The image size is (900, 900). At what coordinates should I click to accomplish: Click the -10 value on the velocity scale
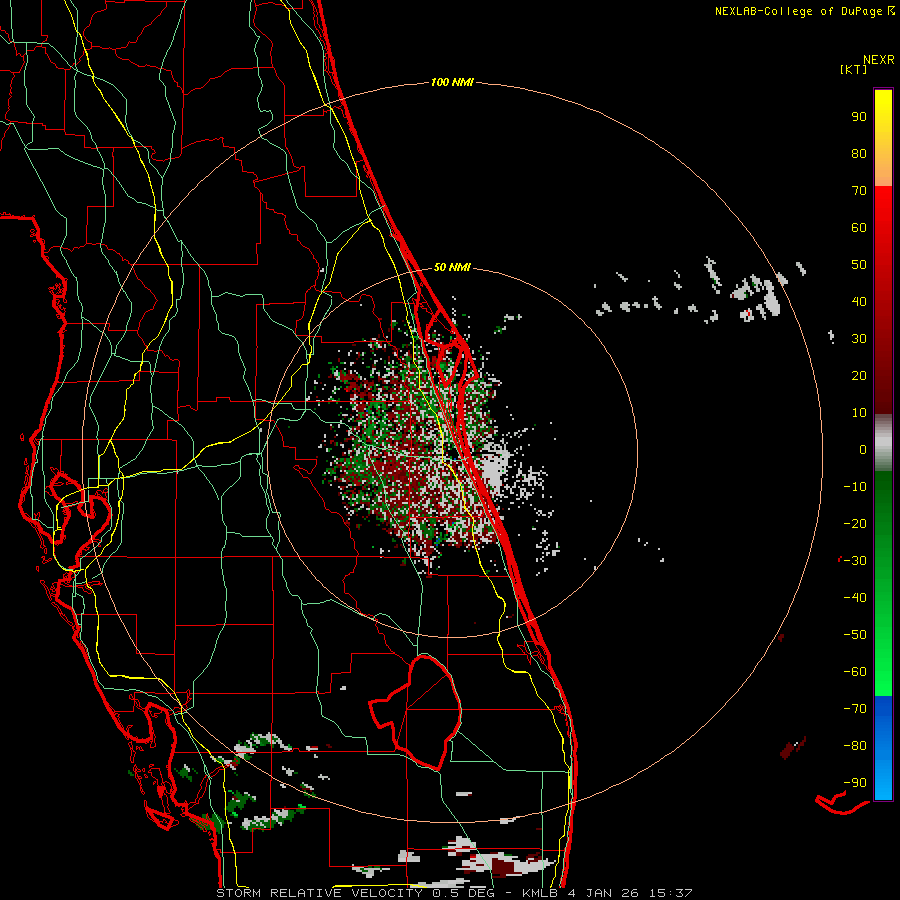click(x=855, y=487)
